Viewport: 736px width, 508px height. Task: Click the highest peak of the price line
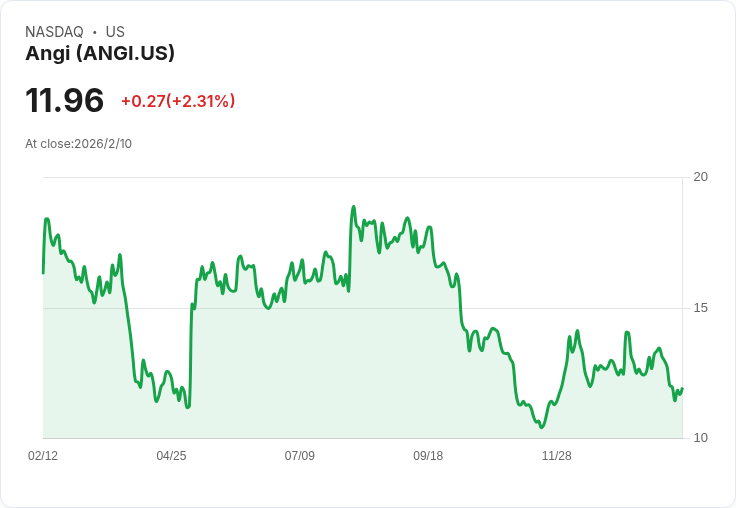coord(353,207)
